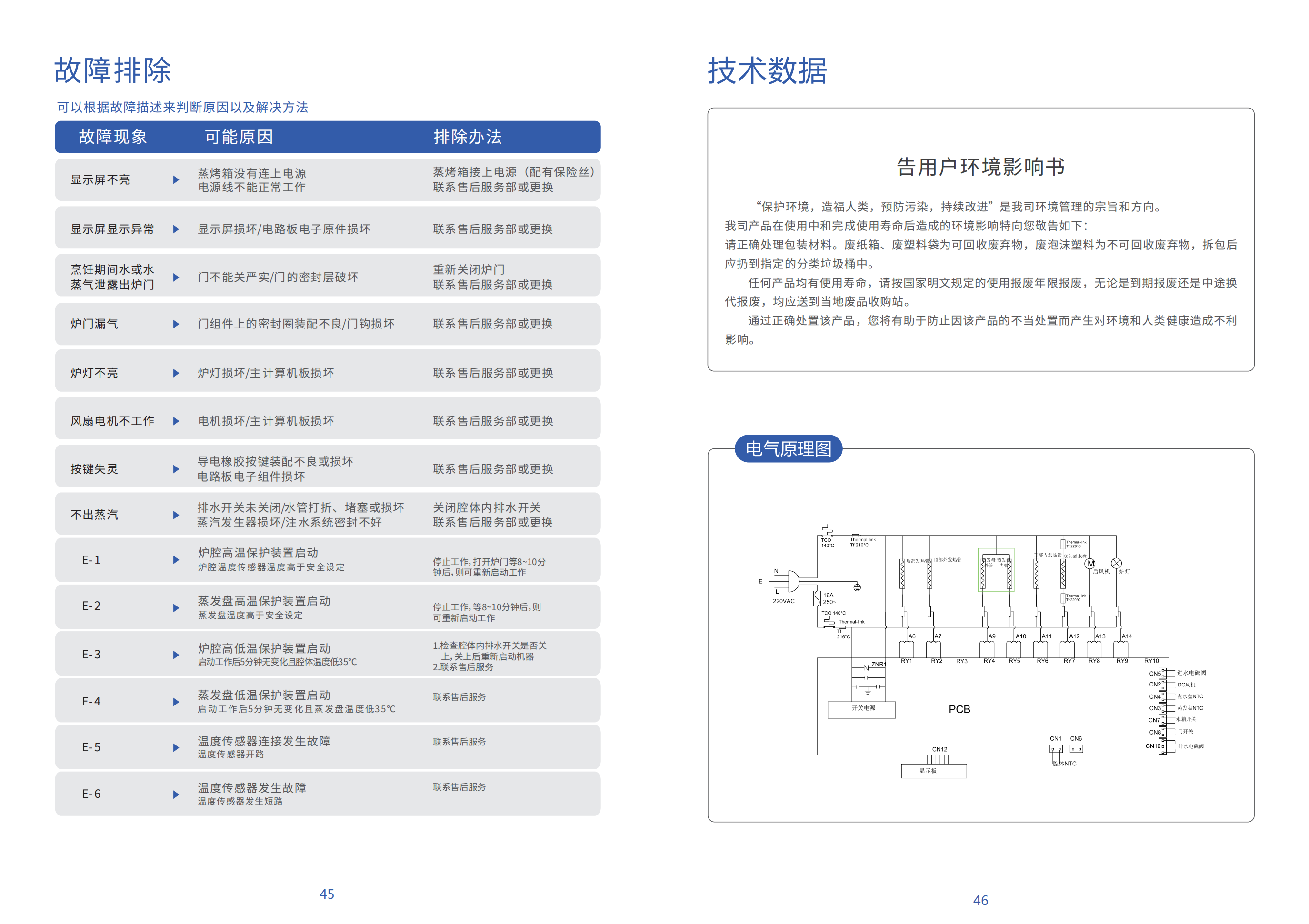Click the 220VAC power plug symbol
The height and width of the screenshot is (924, 1309).
coord(793,581)
